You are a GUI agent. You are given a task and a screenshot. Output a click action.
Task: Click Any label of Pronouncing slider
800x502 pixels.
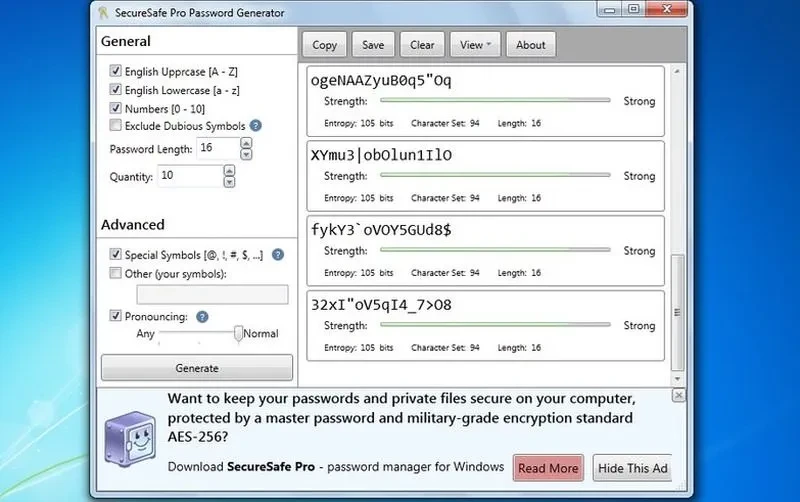click(145, 334)
